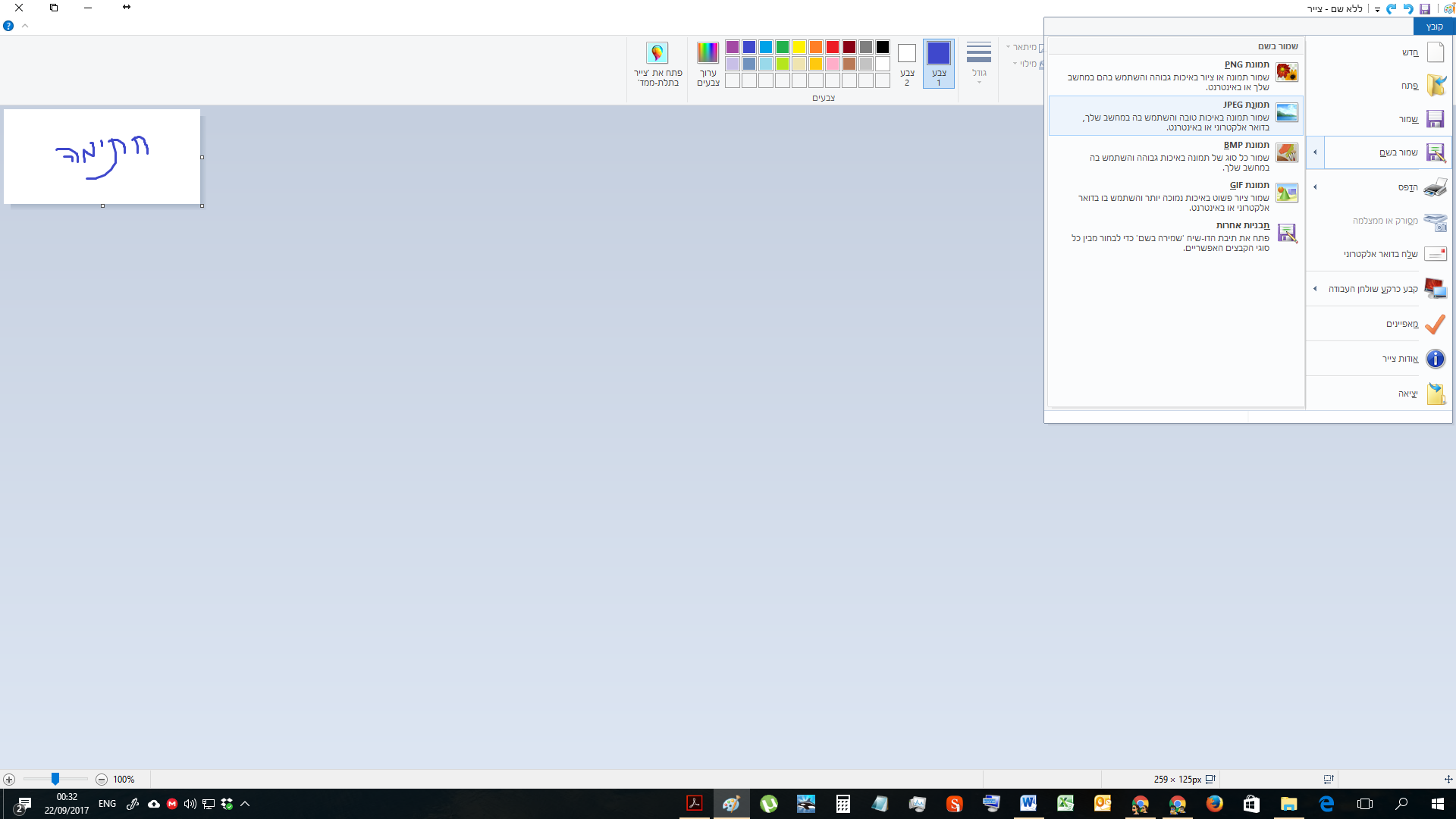Open Action Center notifications icon
Image resolution: width=1456 pixels, height=819 pixels.
pyautogui.click(x=24, y=804)
